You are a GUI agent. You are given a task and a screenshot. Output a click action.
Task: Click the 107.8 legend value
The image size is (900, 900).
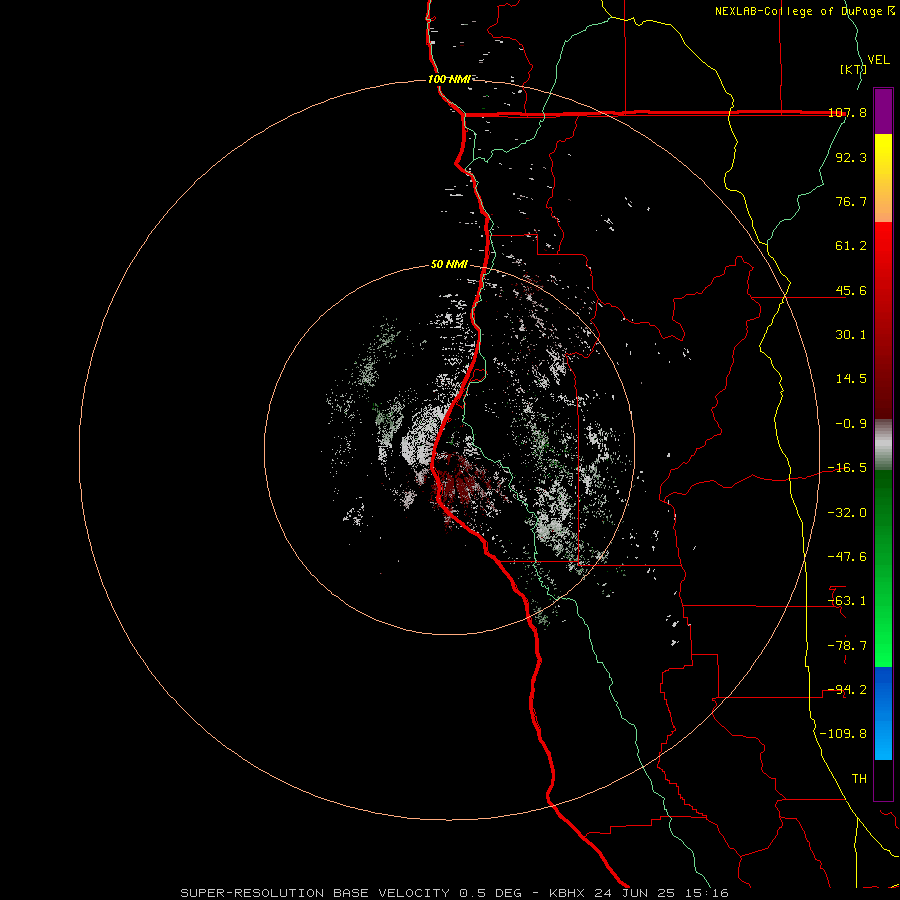848,113
